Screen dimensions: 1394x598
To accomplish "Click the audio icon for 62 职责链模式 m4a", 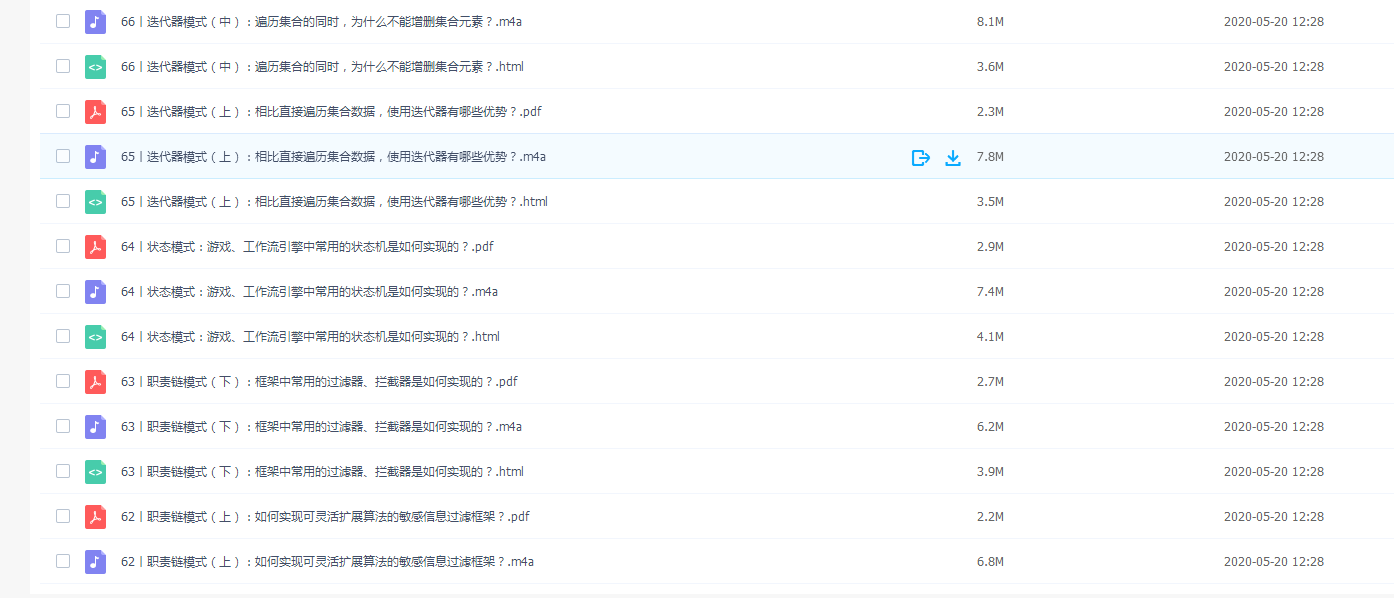I will point(95,562).
